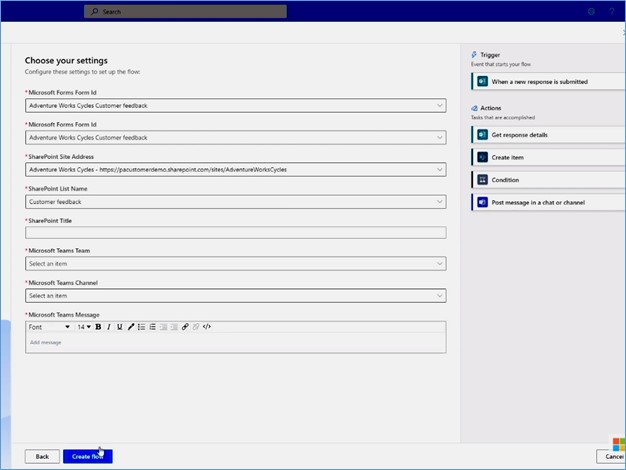
Task: Click the Add message text area
Action: (x=236, y=343)
